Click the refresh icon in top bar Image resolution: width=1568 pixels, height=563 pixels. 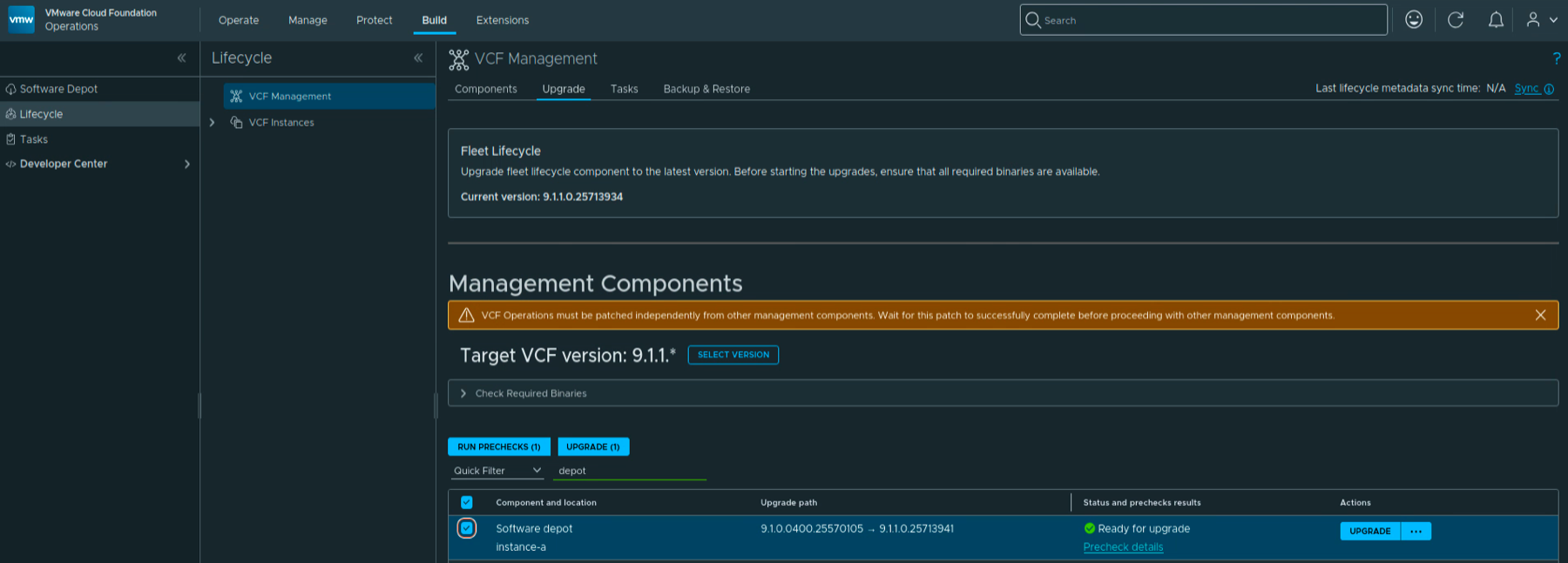1456,19
